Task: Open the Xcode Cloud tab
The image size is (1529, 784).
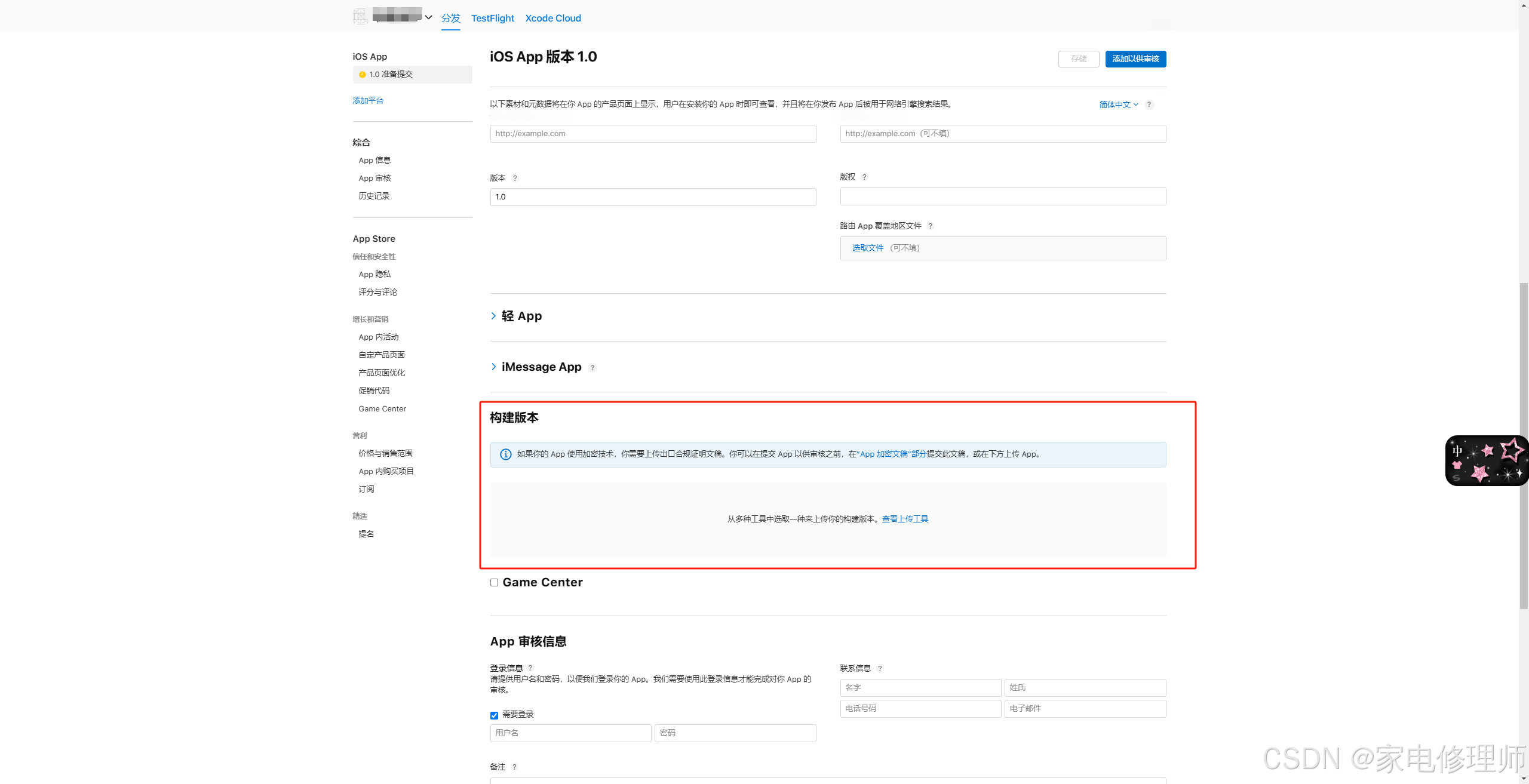Action: tap(552, 18)
